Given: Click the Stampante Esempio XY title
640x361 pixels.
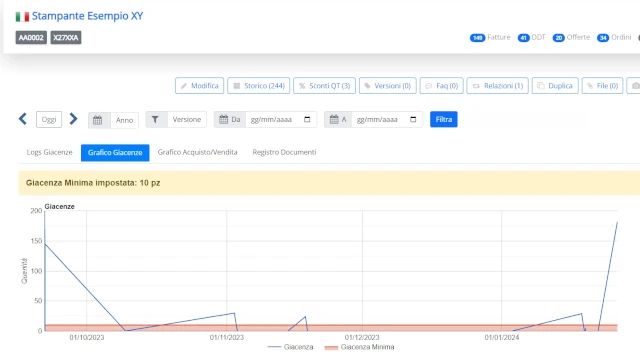Looking at the screenshot, I should 87,16.
